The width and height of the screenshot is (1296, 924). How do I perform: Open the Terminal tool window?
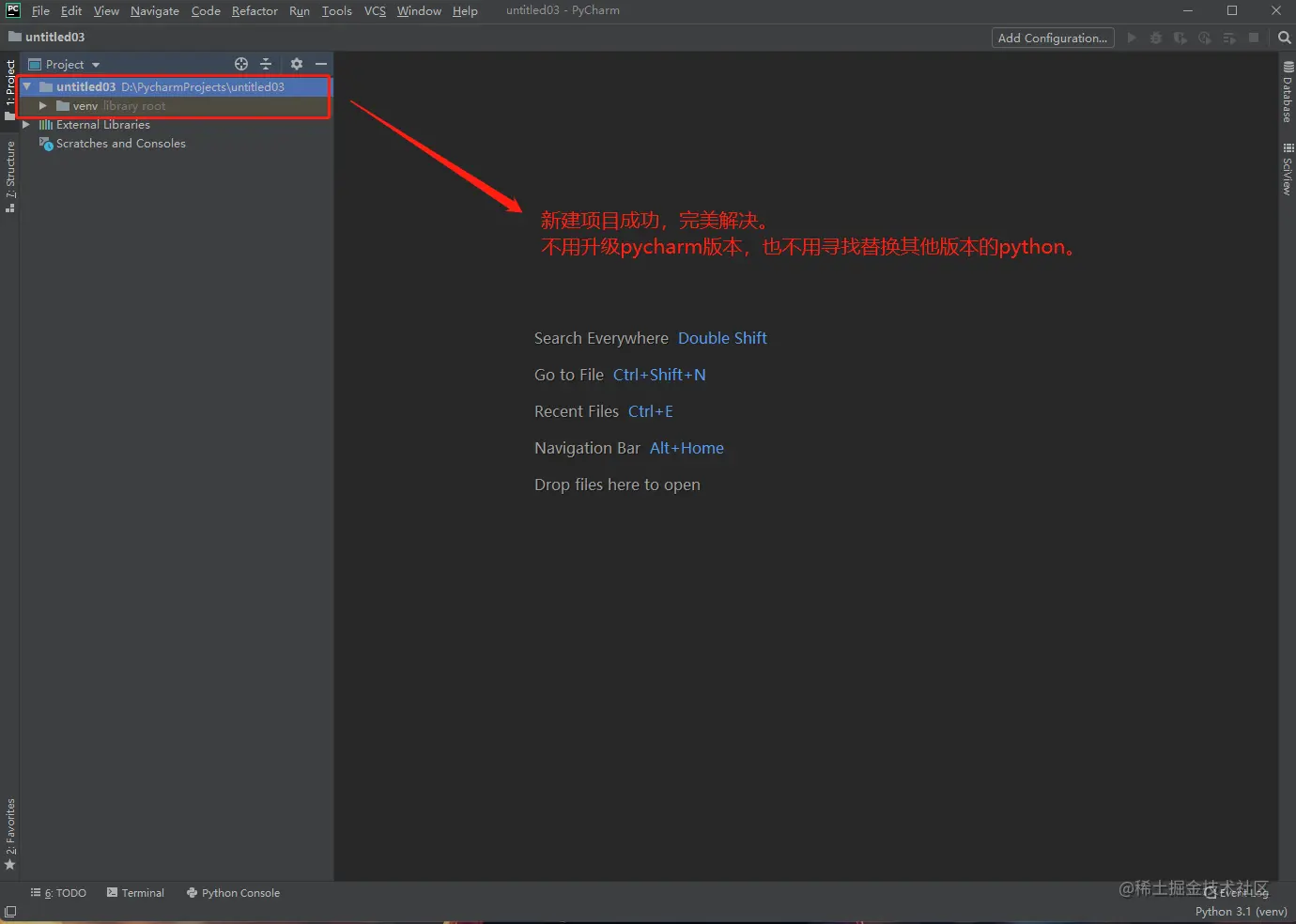point(135,893)
